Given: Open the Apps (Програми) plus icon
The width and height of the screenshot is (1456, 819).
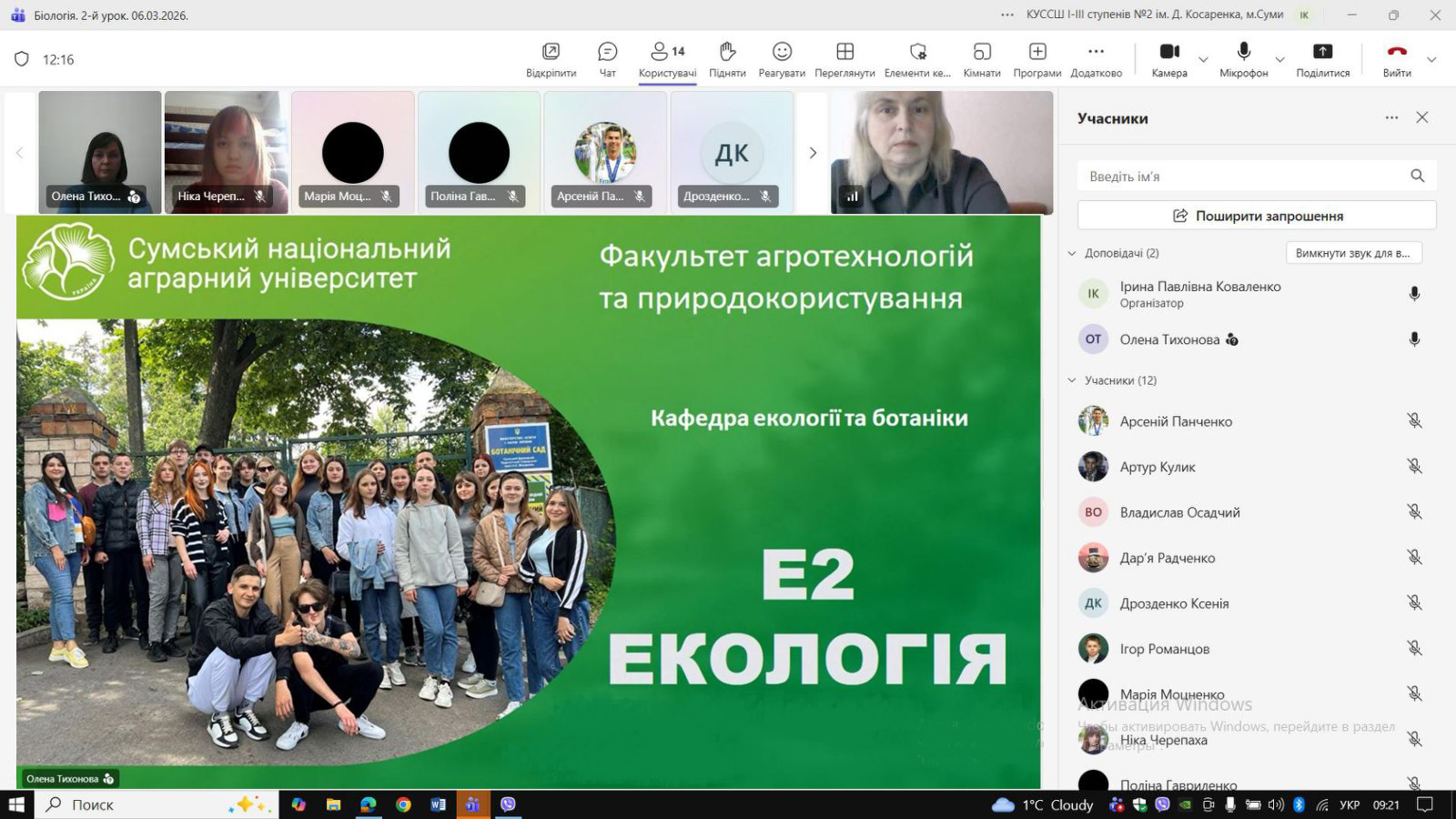Looking at the screenshot, I should [1037, 52].
